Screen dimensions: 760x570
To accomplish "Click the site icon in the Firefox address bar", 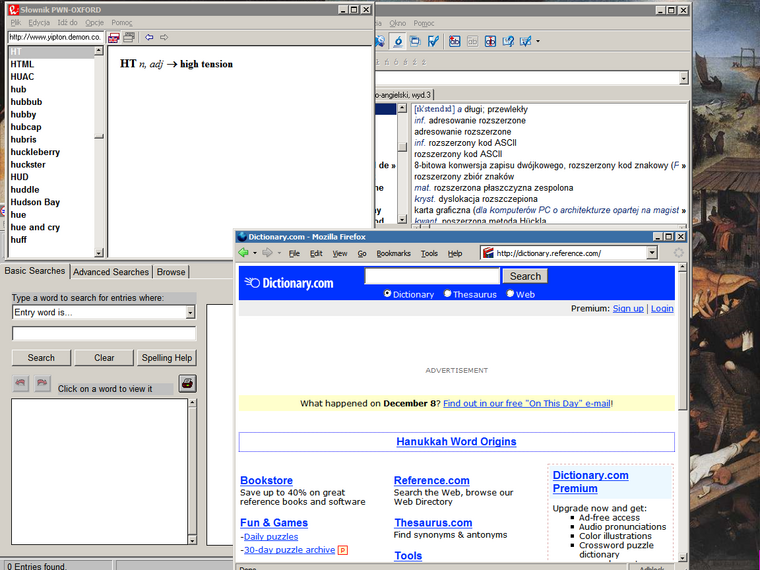I will pyautogui.click(x=488, y=253).
